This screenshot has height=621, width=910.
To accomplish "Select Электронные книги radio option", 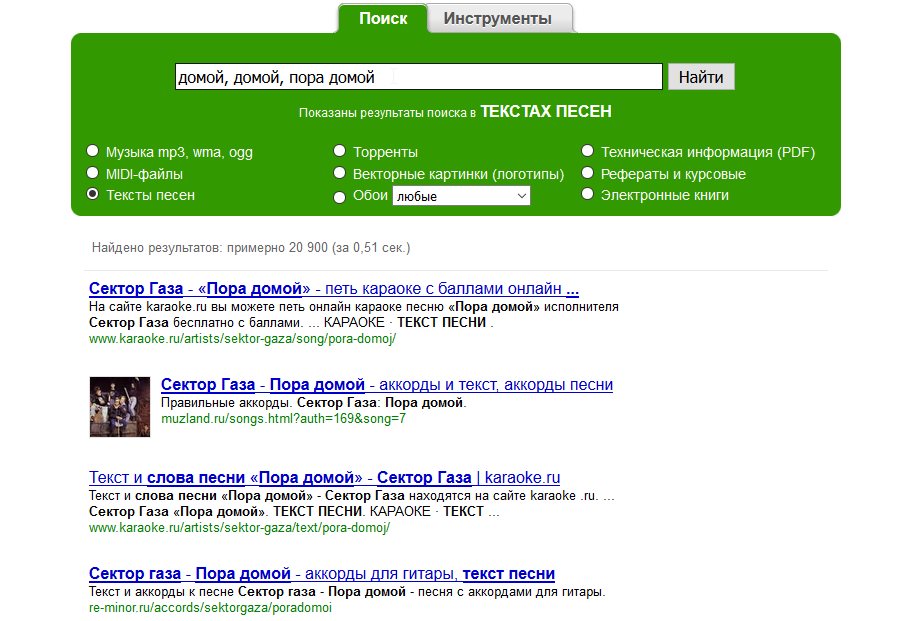I will [587, 195].
